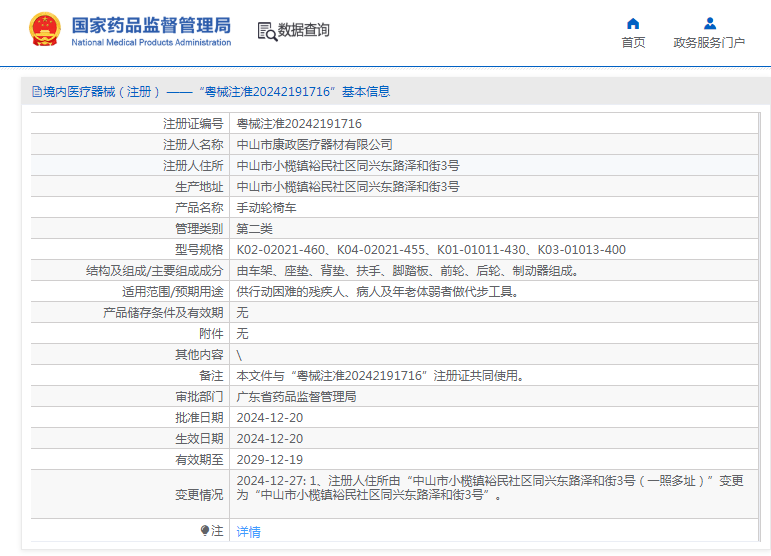Click National Medical Products Administration subtitle

point(151,42)
